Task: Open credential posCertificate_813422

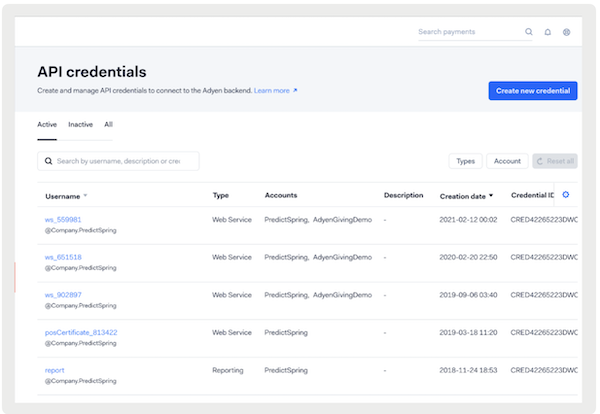Action: pyautogui.click(x=81, y=333)
